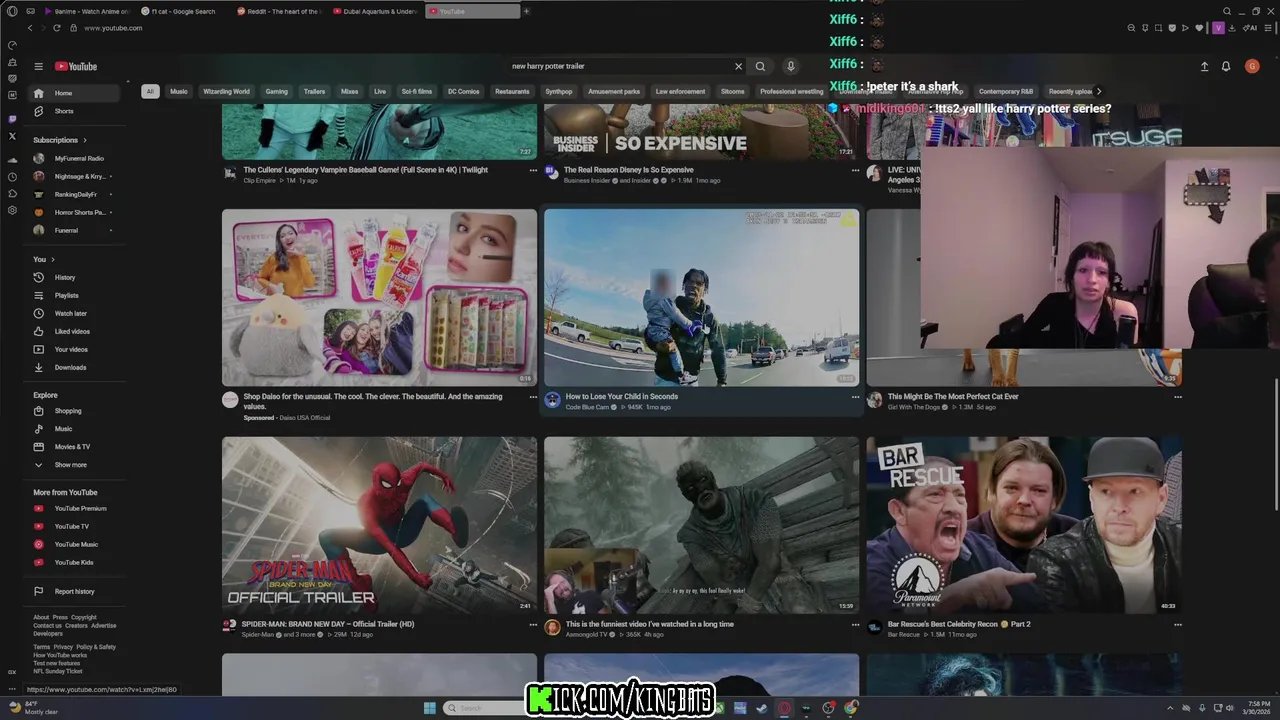Select the Wizarding World chip
The image size is (1280, 720).
(x=226, y=91)
